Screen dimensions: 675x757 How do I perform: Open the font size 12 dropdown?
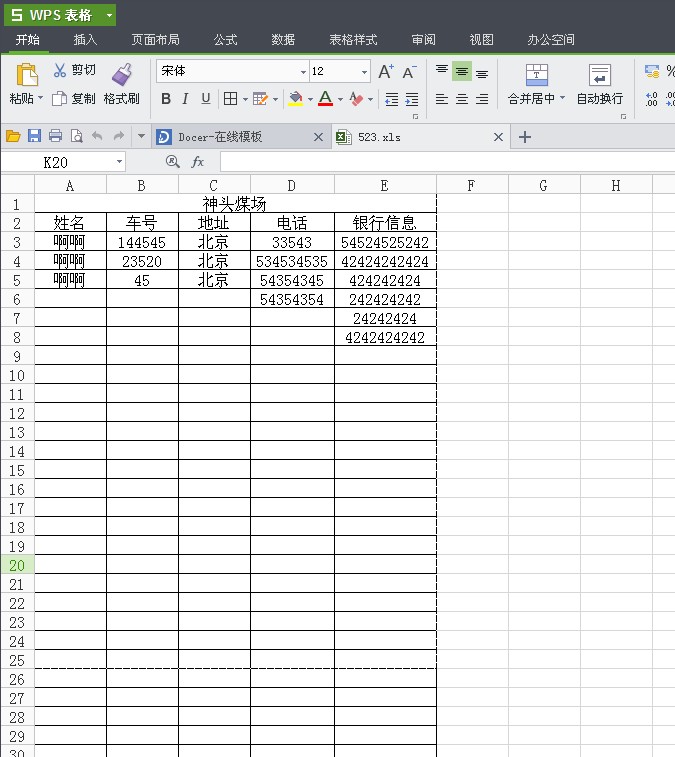tap(364, 72)
